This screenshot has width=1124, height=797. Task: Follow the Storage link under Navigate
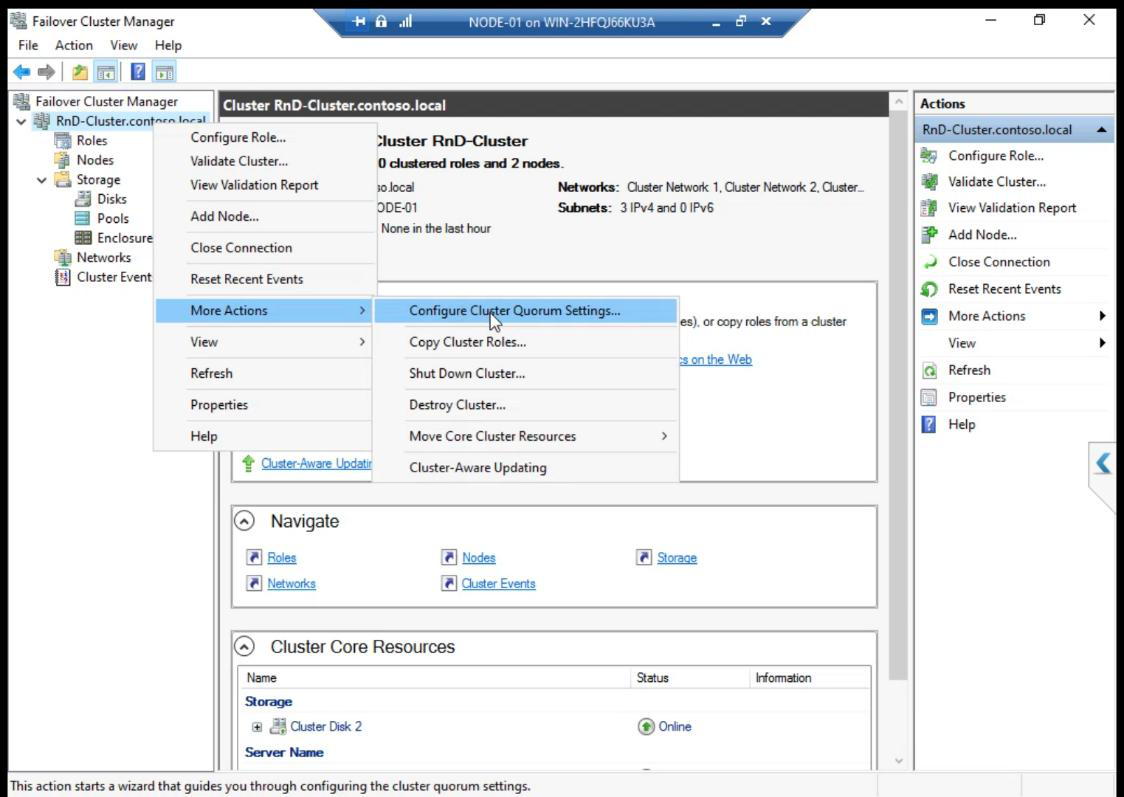pos(677,558)
